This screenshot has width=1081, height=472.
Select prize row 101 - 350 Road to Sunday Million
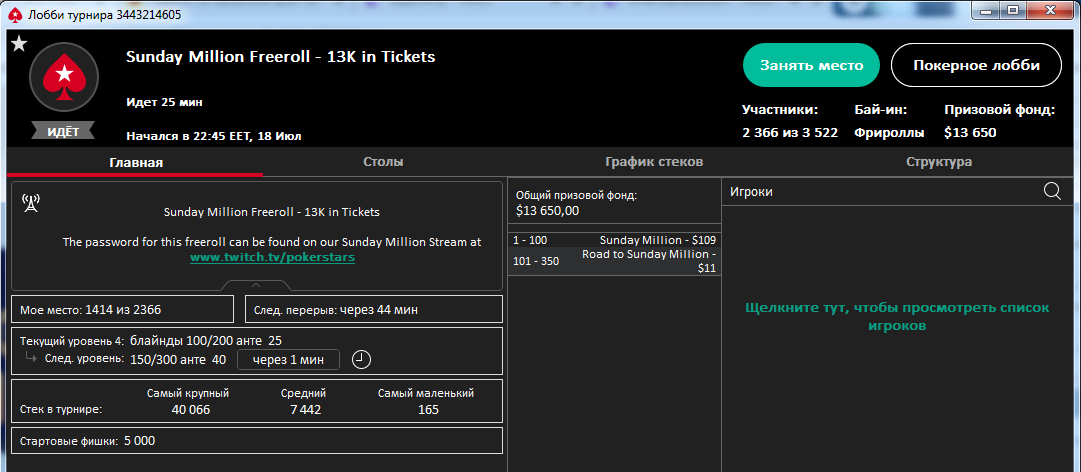[614, 261]
